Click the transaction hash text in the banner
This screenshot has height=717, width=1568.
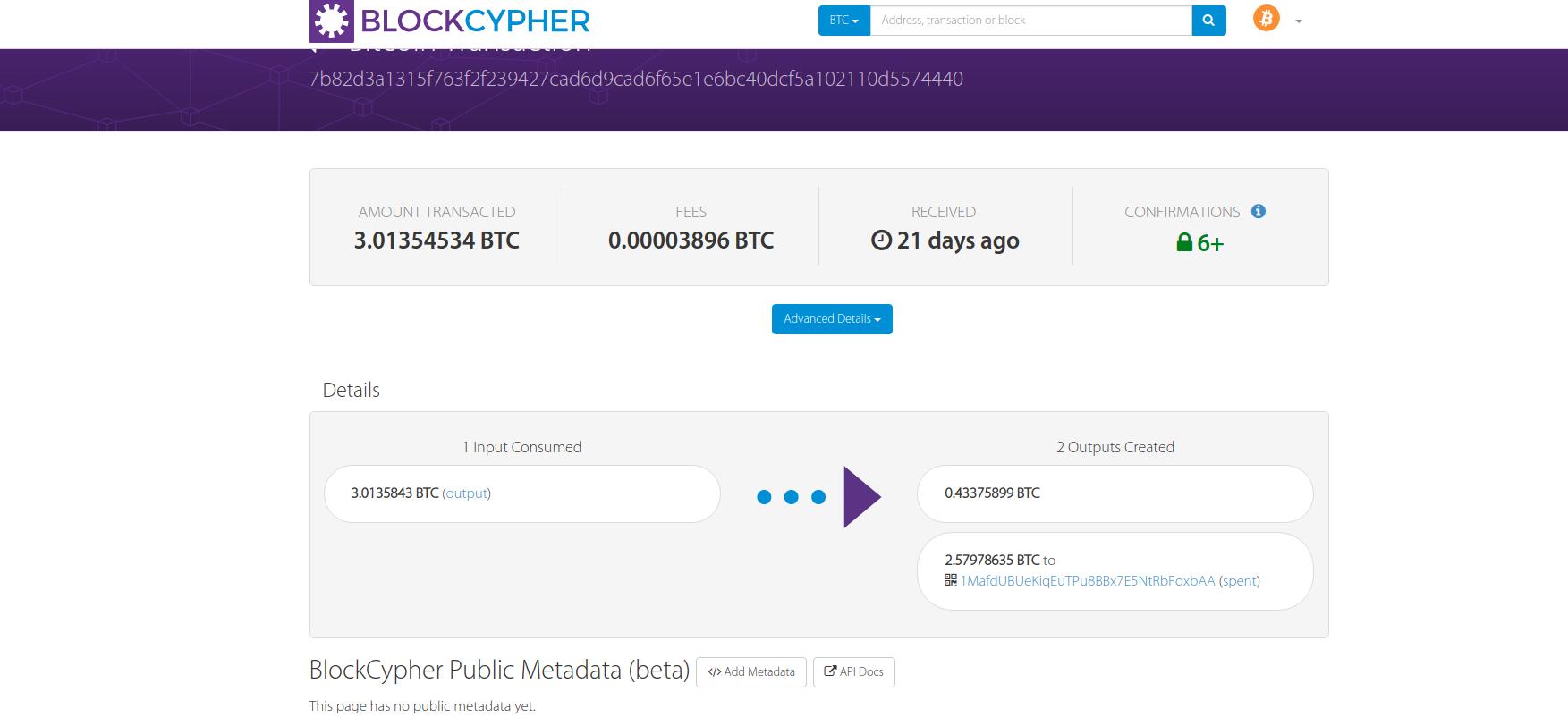point(636,79)
